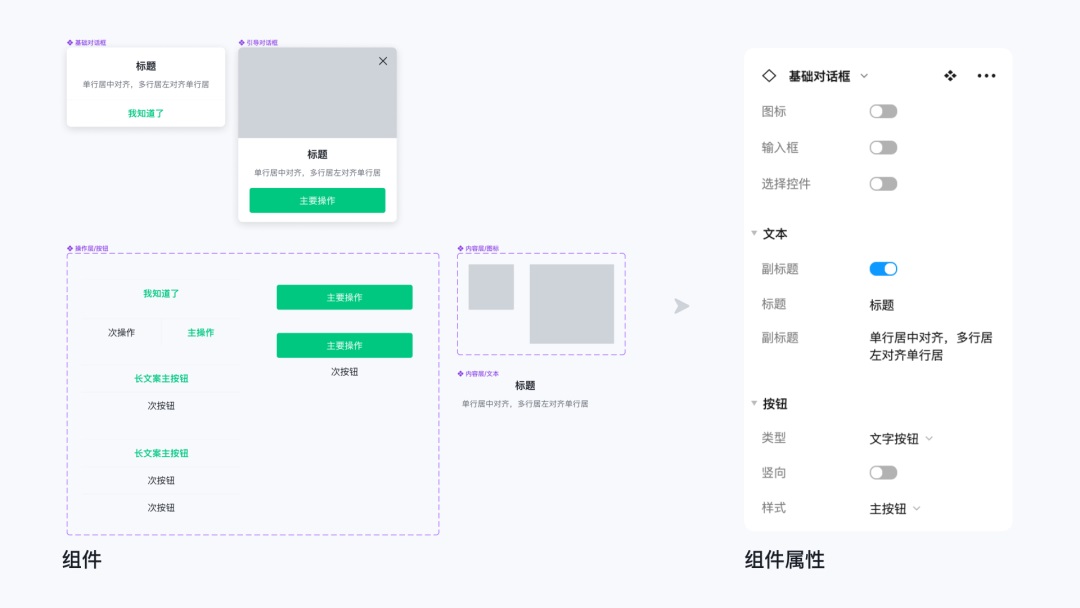Click the diamond icon beside 基础对话框 in properties panel
Image resolution: width=1080 pixels, height=608 pixels.
tap(769, 76)
